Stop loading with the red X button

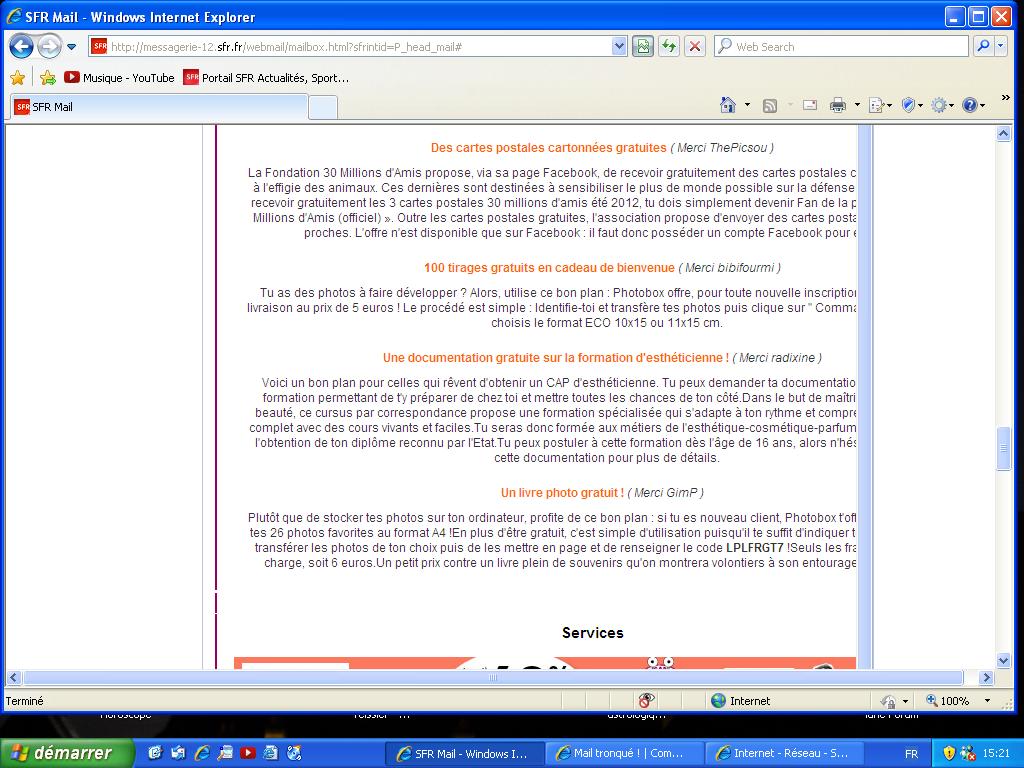pos(695,46)
